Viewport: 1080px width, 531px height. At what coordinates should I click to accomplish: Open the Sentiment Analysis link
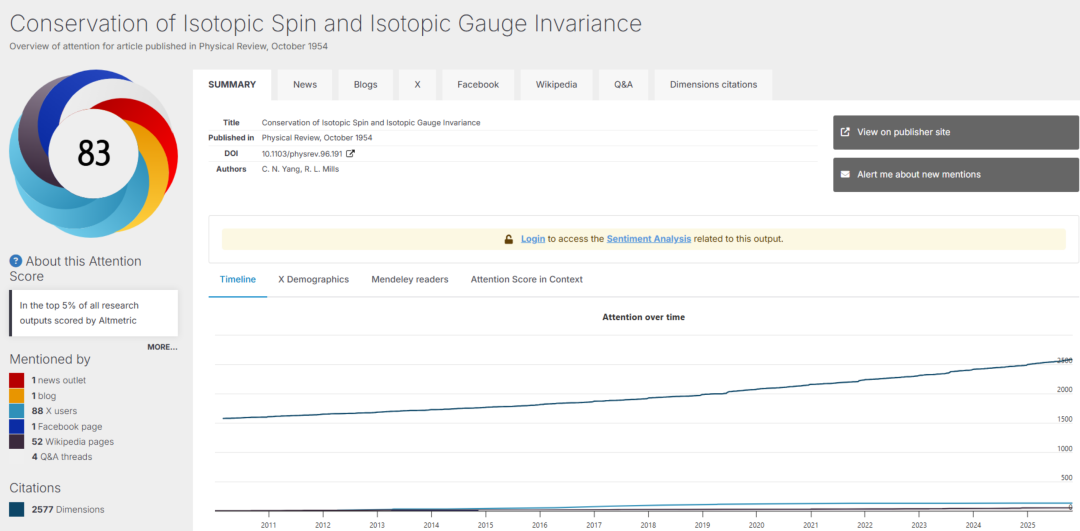point(649,239)
